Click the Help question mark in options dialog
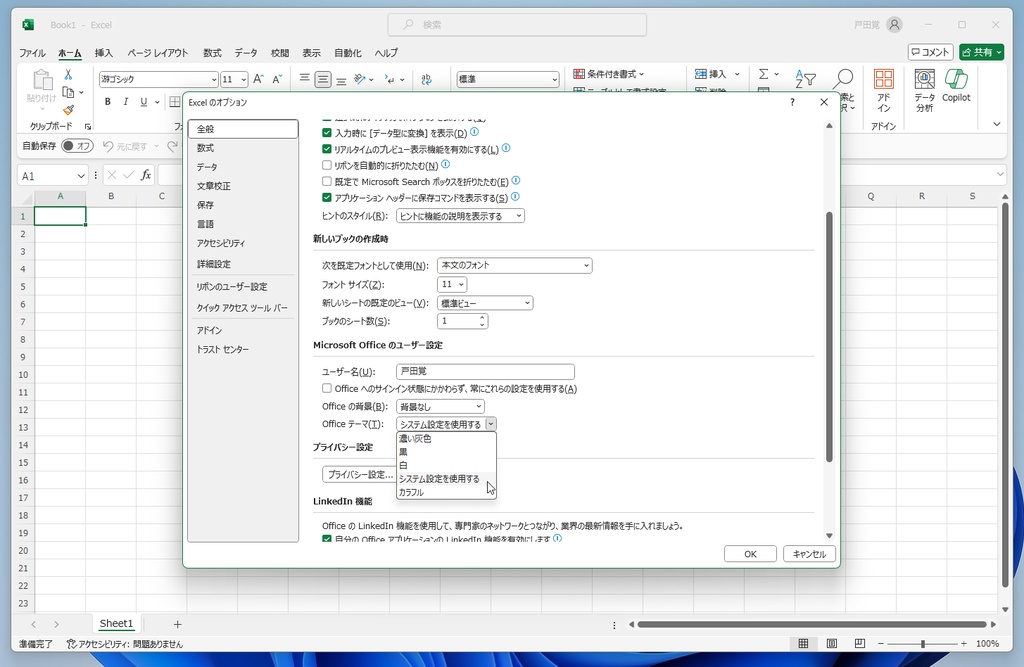1024x667 pixels. coord(792,102)
